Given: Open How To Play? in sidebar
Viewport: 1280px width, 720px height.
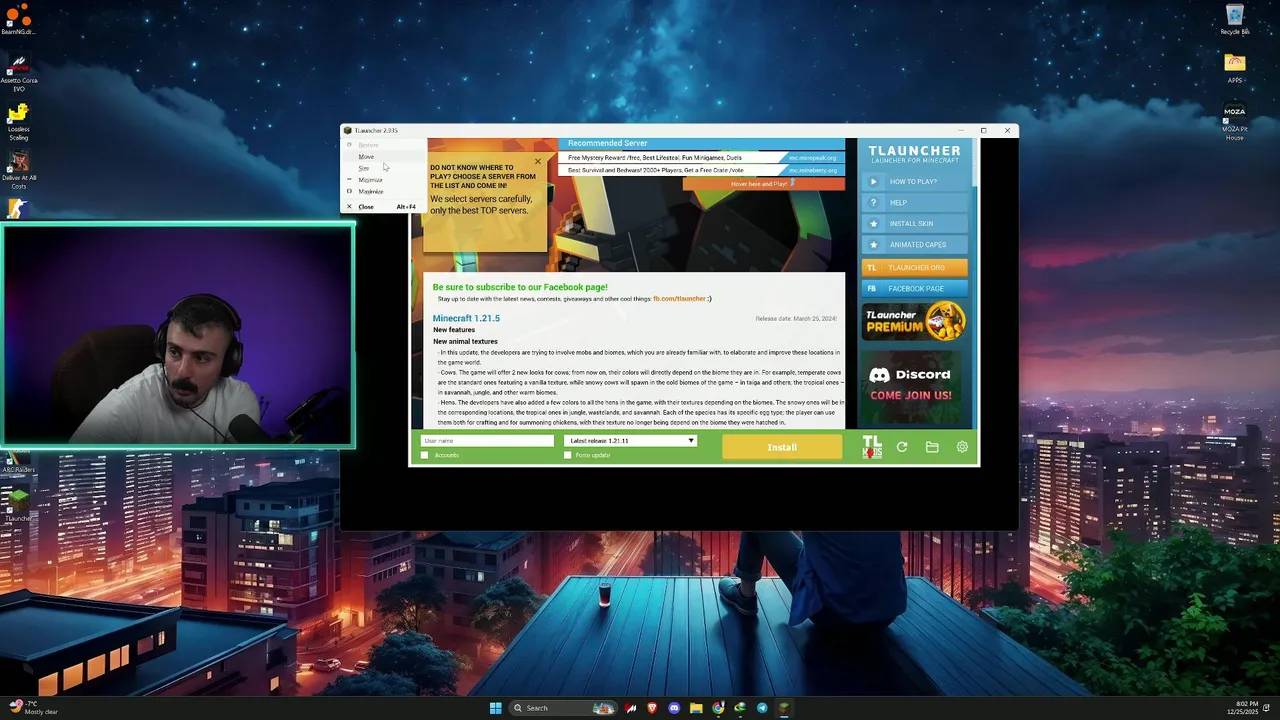Looking at the screenshot, I should click(x=914, y=182).
